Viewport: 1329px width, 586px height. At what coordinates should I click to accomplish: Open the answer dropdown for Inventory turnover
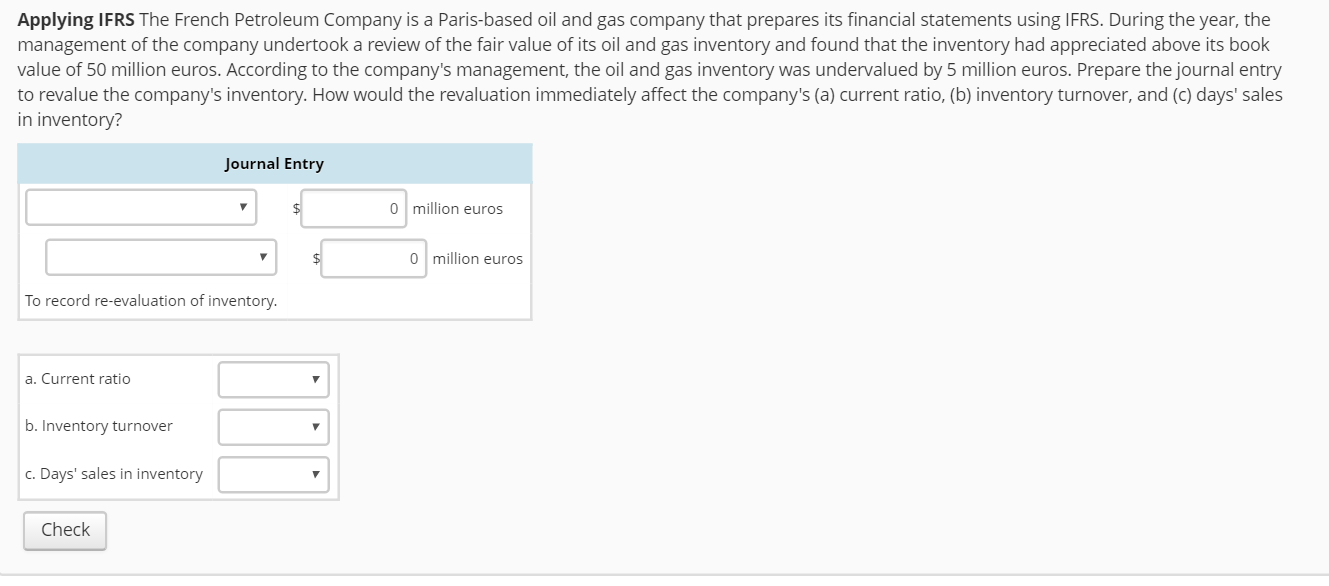[x=273, y=427]
